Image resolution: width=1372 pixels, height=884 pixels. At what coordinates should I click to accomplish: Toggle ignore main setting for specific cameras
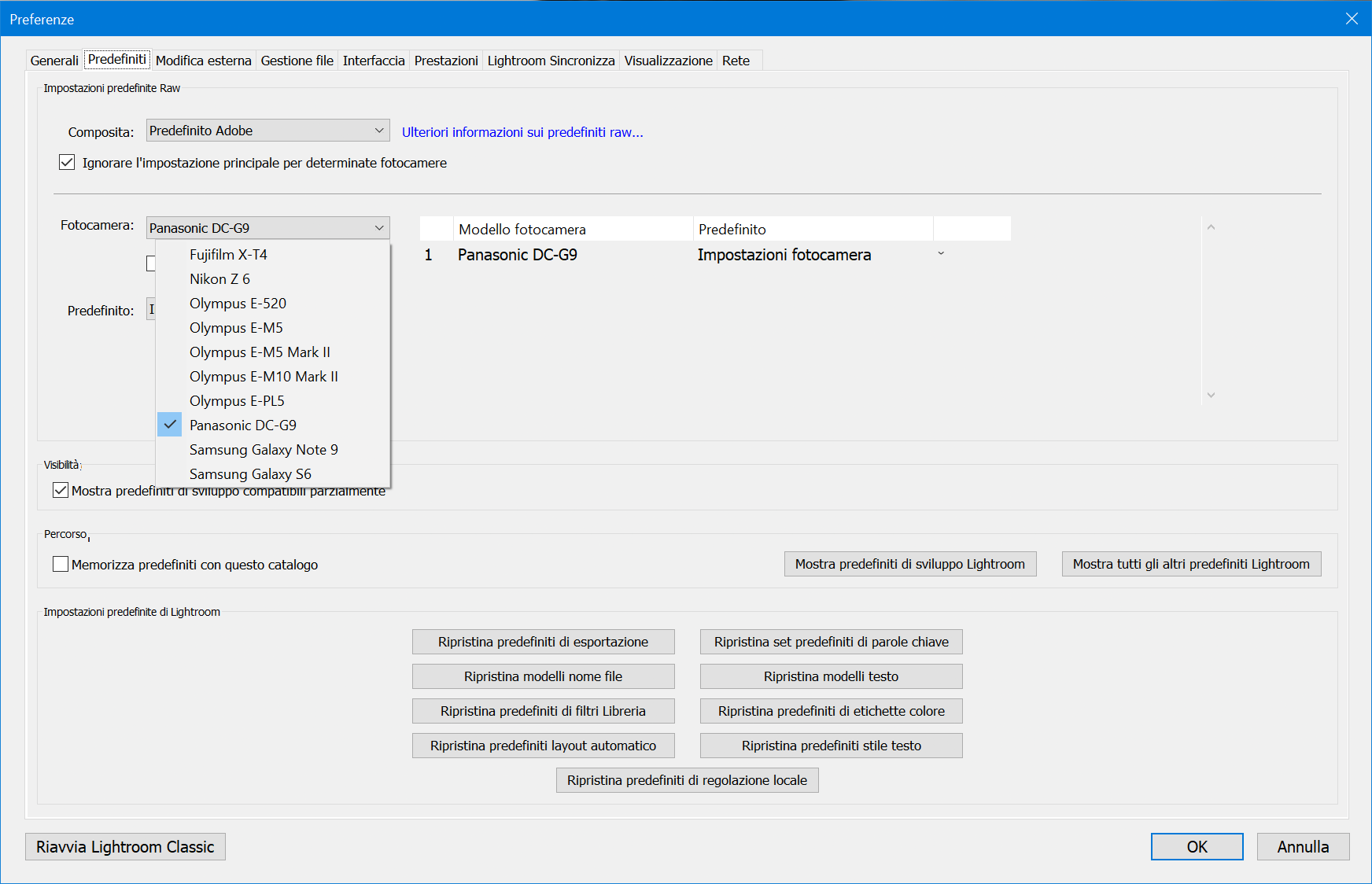coord(67,163)
